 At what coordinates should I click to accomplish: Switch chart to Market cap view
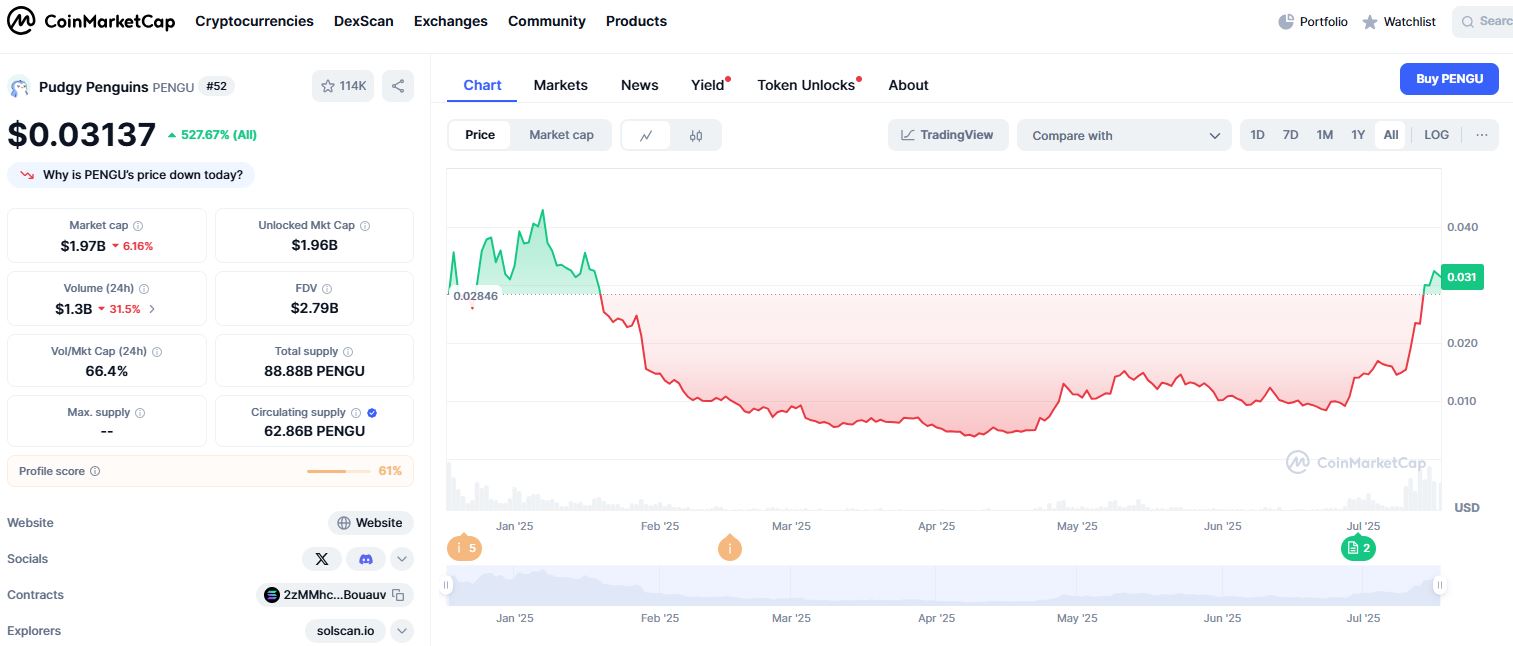coord(561,135)
